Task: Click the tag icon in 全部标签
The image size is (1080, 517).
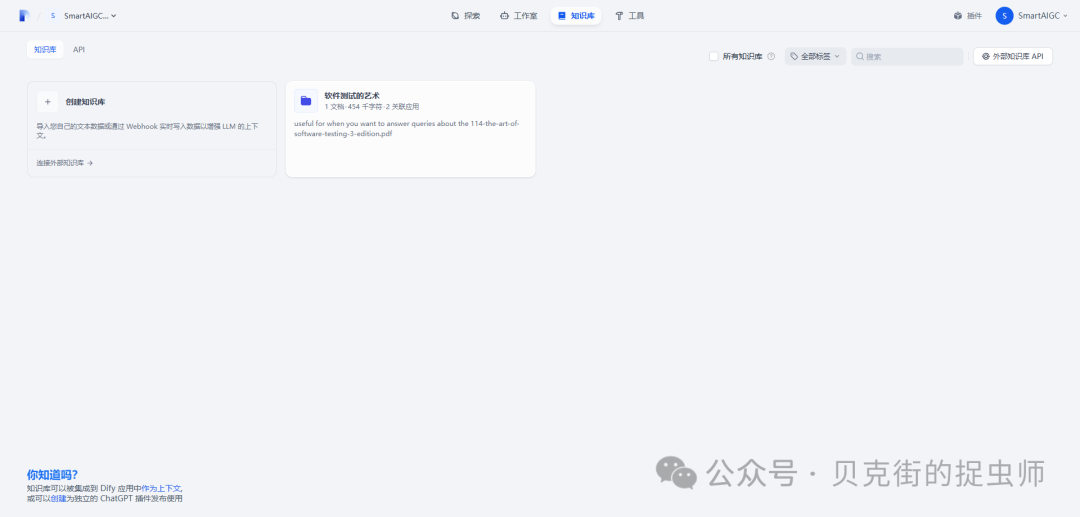Action: tap(794, 56)
